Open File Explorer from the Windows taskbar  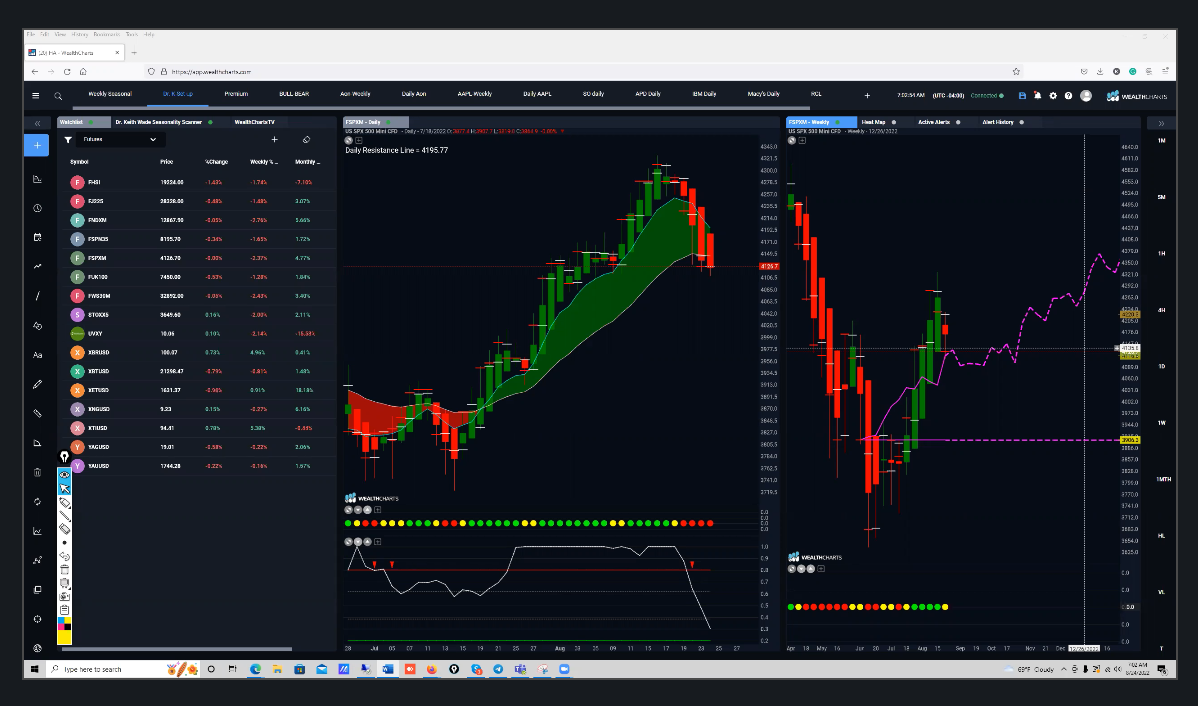click(277, 669)
